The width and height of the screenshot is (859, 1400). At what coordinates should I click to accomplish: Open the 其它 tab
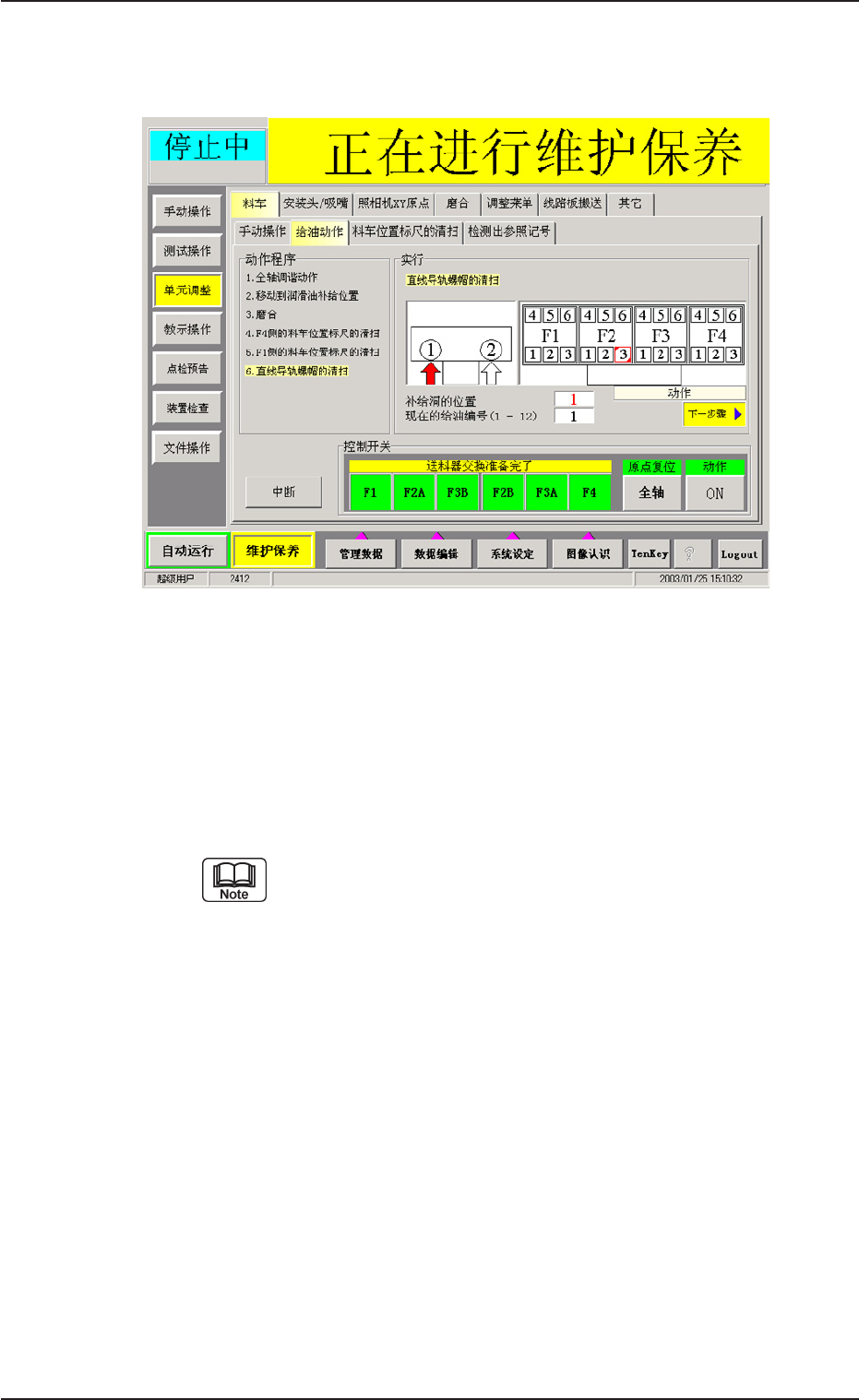click(630, 204)
